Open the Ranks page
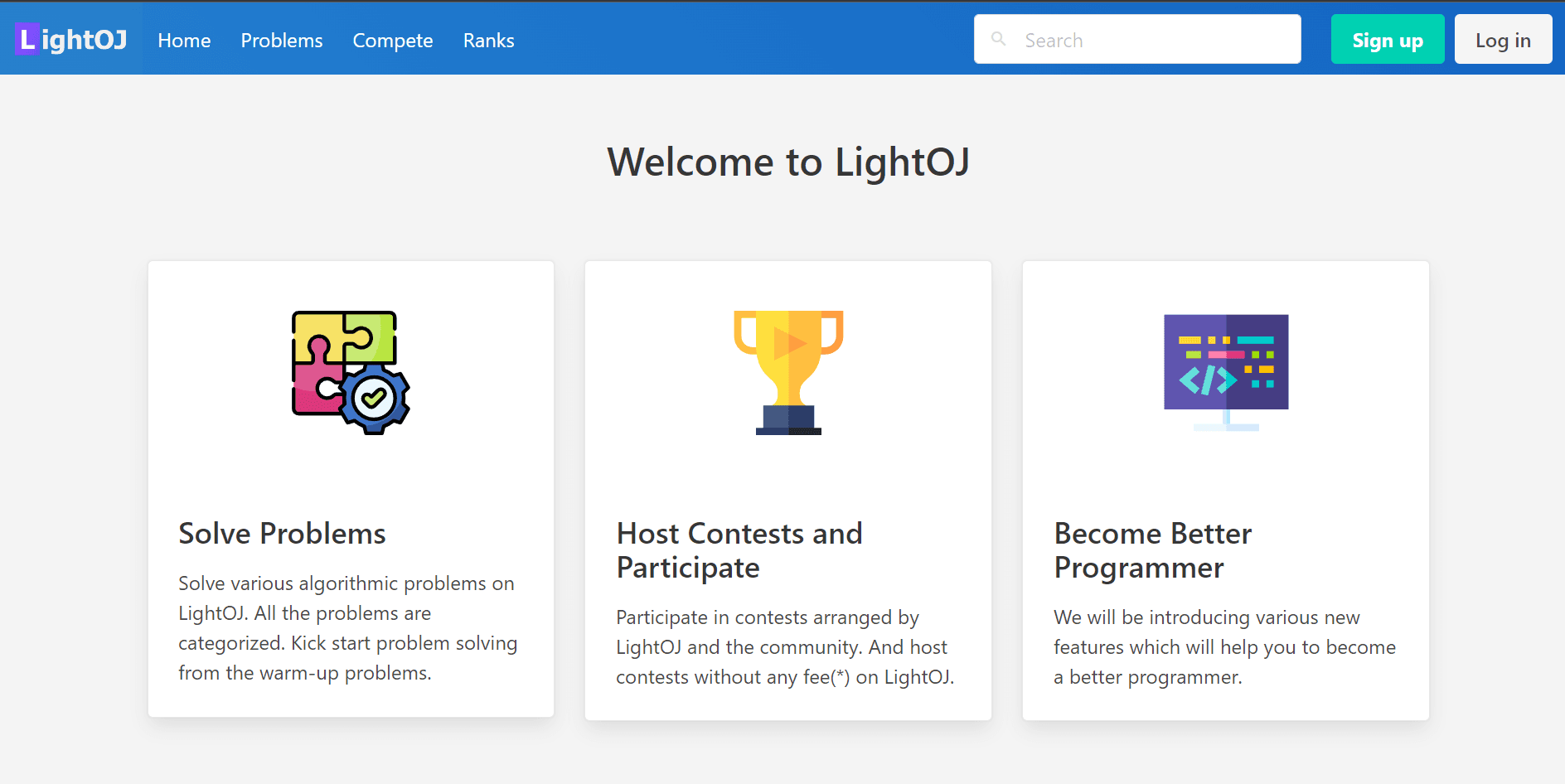Viewport: 1565px width, 784px height. pyautogui.click(x=489, y=40)
